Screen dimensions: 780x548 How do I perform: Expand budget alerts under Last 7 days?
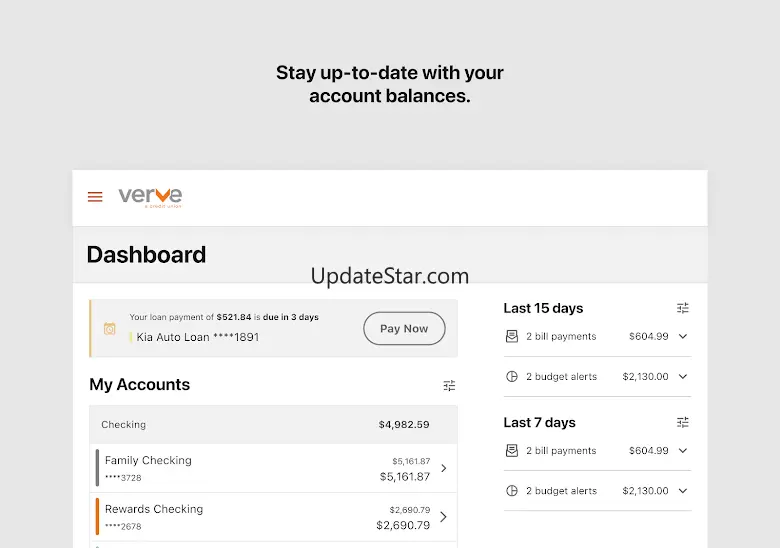pos(683,491)
